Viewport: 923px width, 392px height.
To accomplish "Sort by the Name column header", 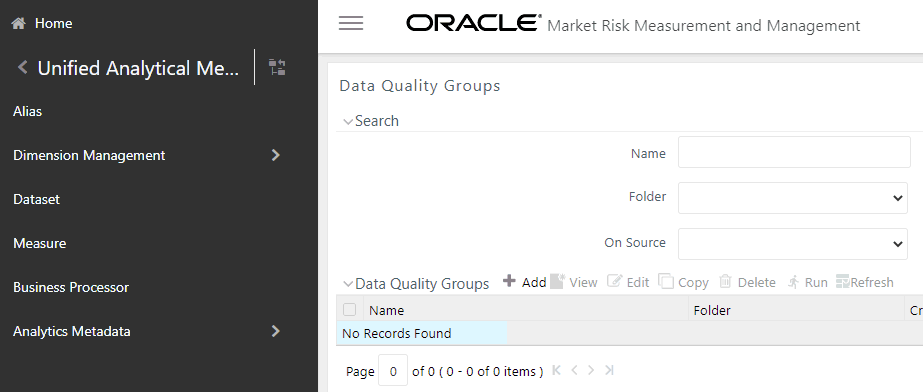I will pos(386,310).
